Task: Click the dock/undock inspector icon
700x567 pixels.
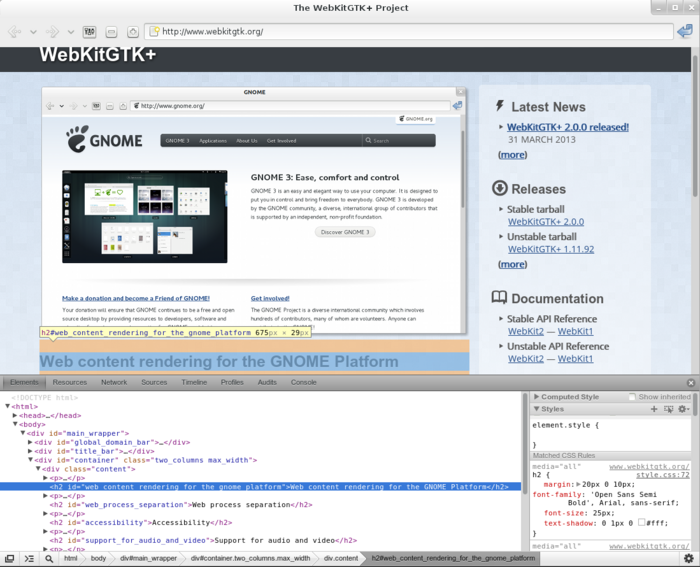Action: 10,559
